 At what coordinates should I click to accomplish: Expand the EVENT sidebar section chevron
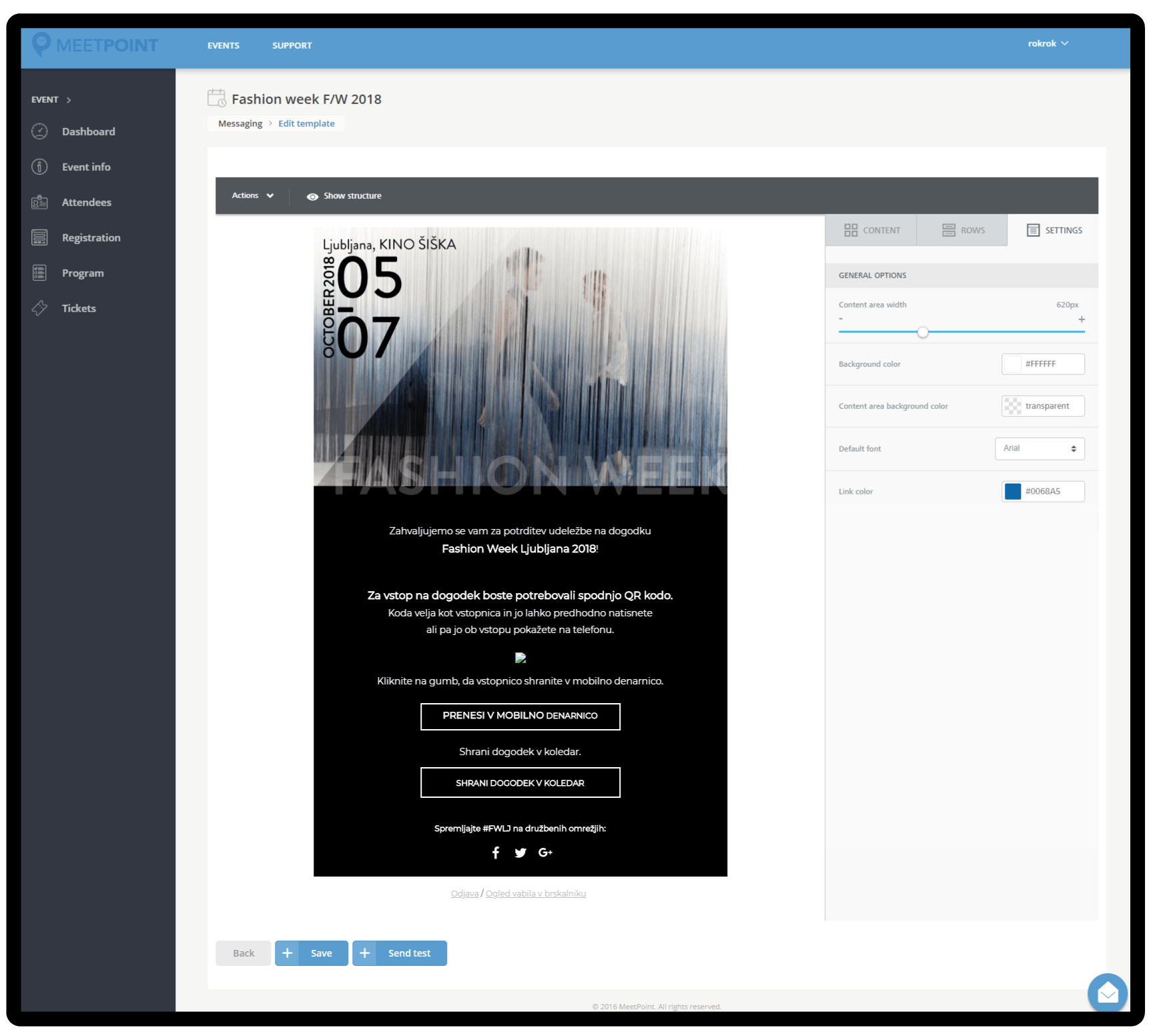point(69,100)
